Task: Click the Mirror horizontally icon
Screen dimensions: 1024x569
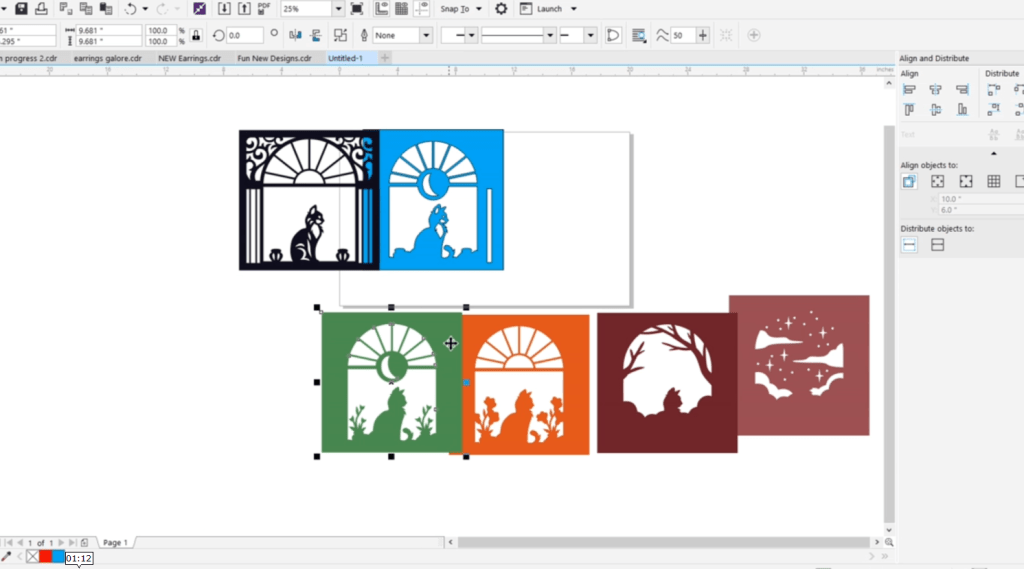Action: [x=295, y=35]
